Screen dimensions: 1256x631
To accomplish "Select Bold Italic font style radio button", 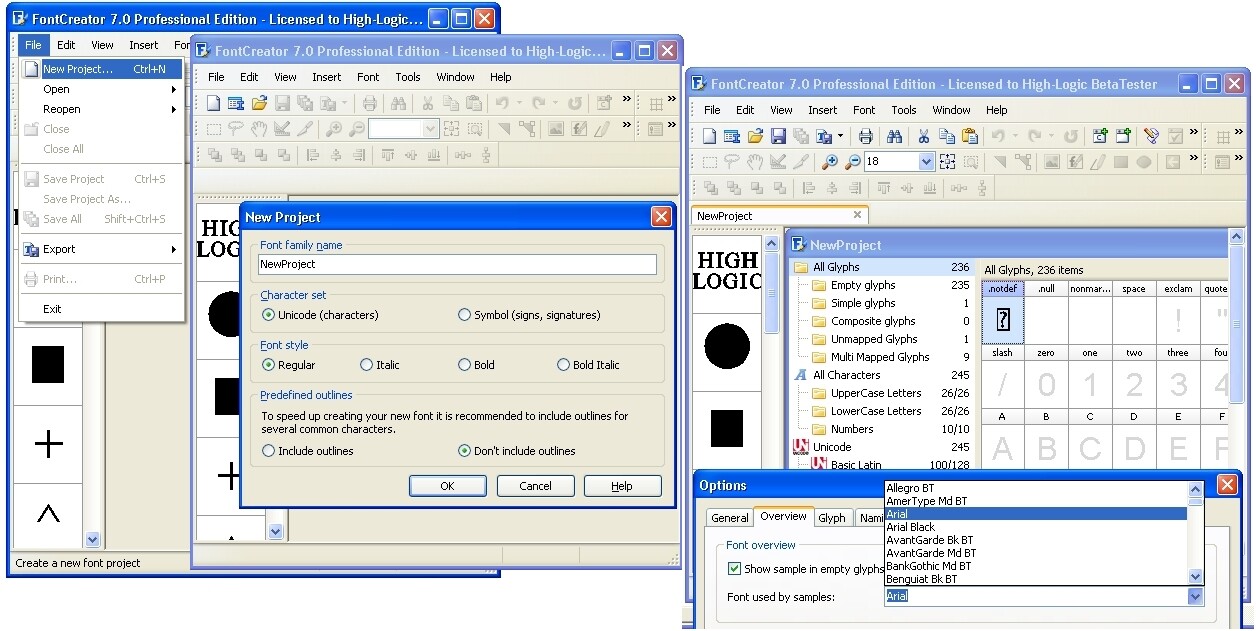I will (x=563, y=365).
